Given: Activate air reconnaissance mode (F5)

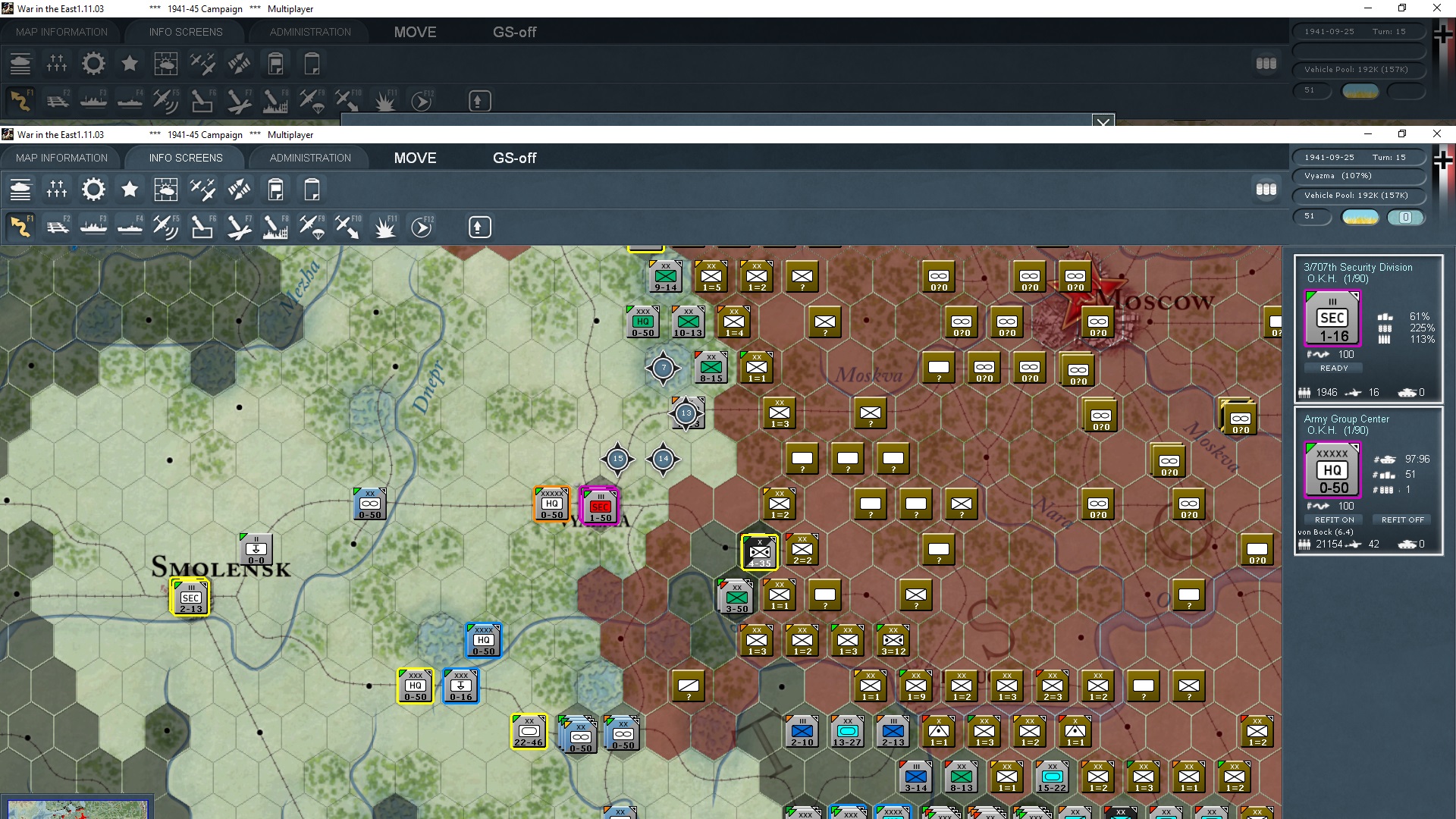Looking at the screenshot, I should point(165,227).
